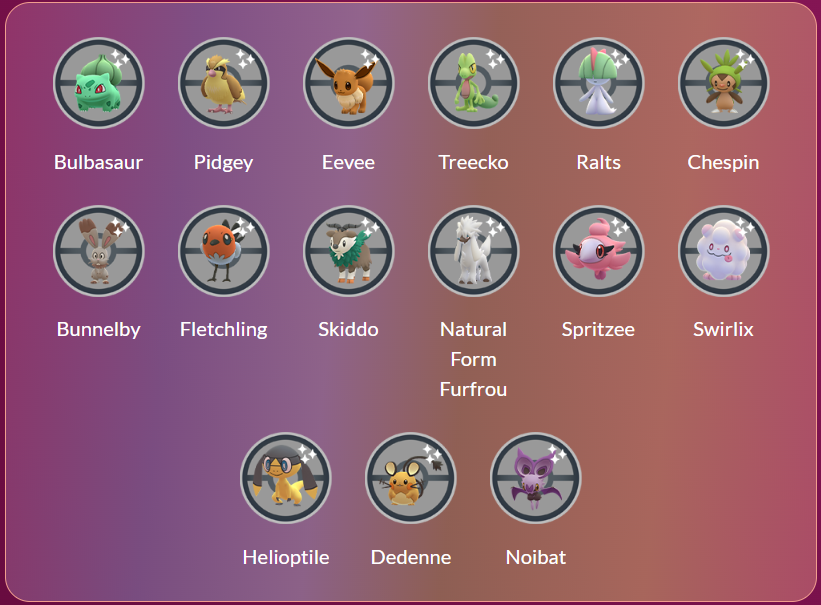Click the Fletchling bird icon

(223, 251)
